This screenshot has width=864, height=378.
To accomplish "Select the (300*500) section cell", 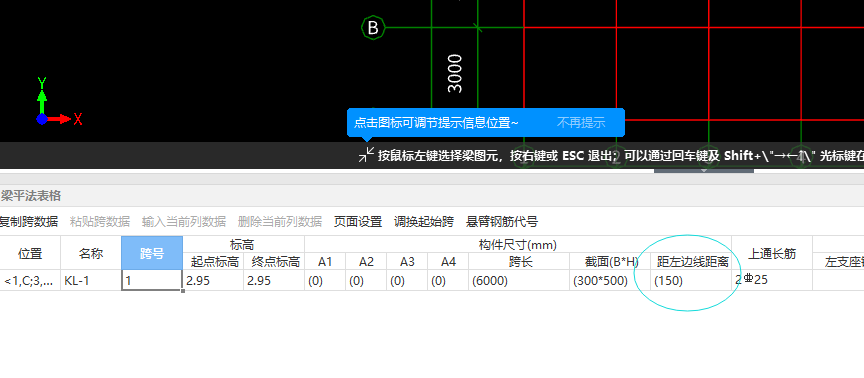I will click(610, 280).
